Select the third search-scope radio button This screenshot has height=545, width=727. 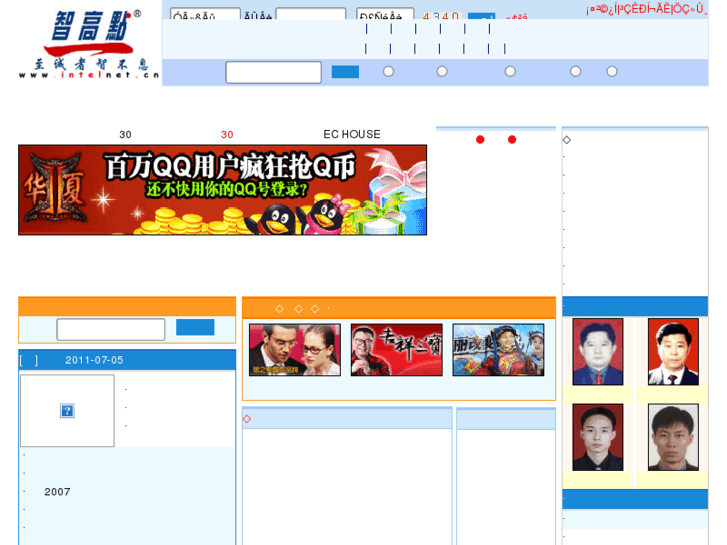pos(510,71)
